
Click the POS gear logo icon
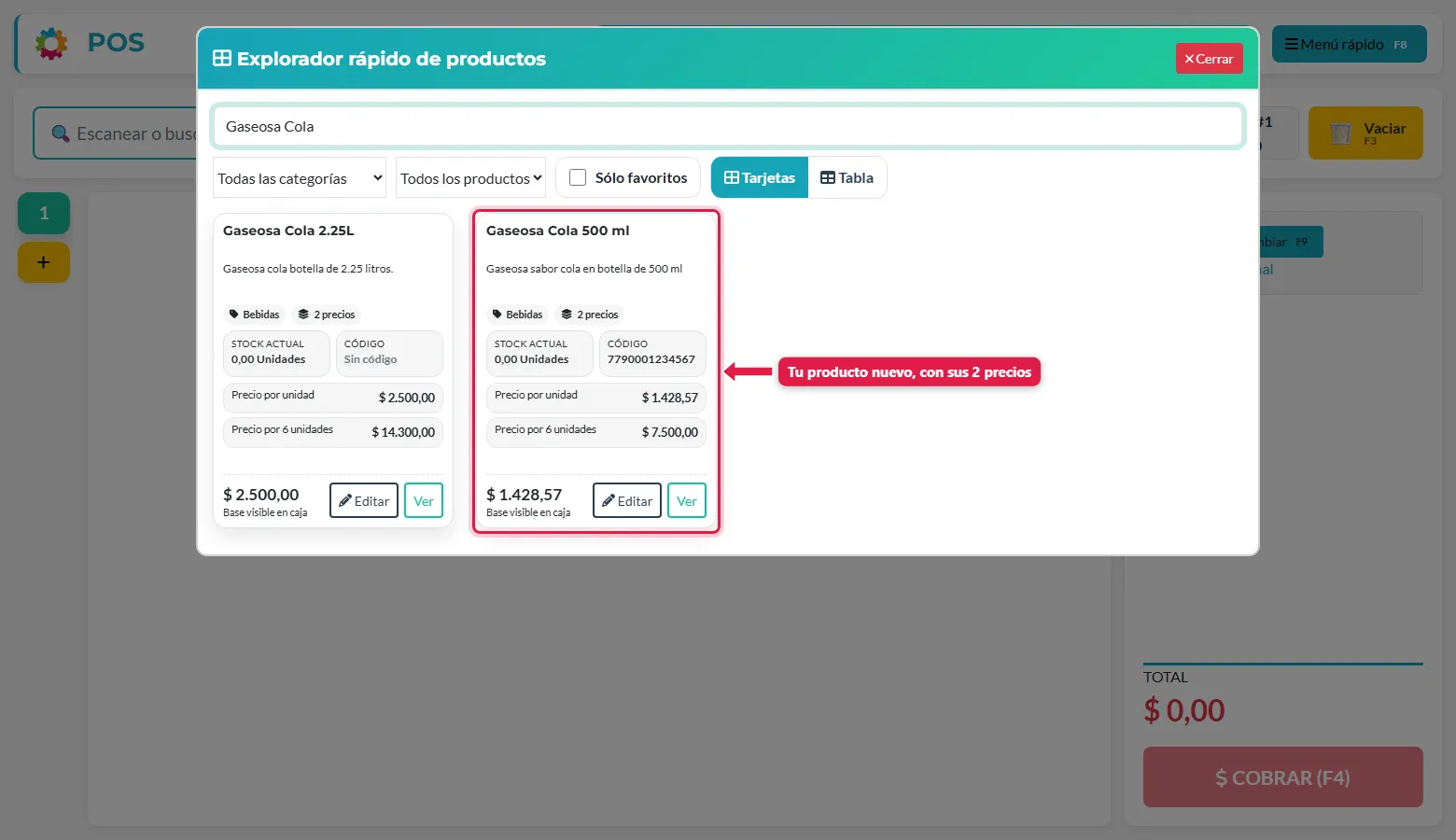51,43
